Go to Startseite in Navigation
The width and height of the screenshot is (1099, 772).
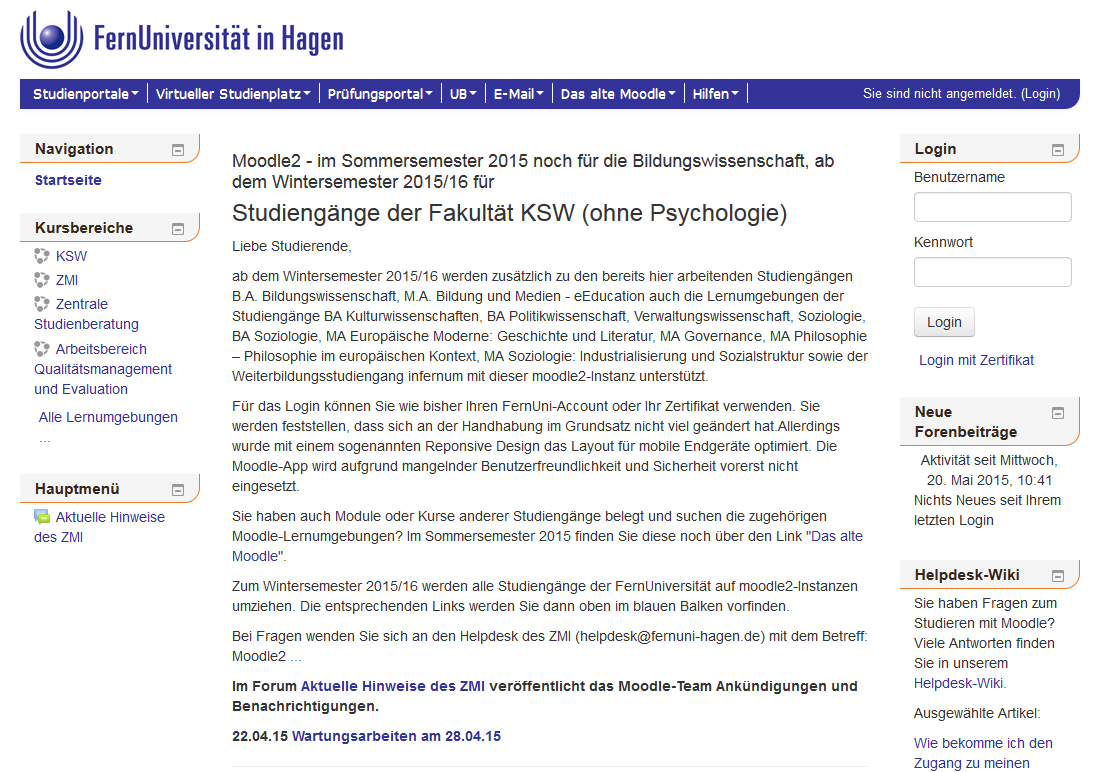(68, 180)
